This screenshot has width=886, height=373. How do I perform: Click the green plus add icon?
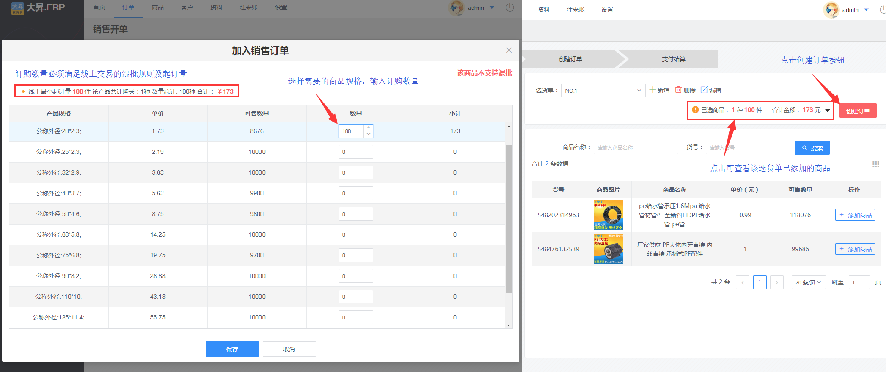(653, 90)
